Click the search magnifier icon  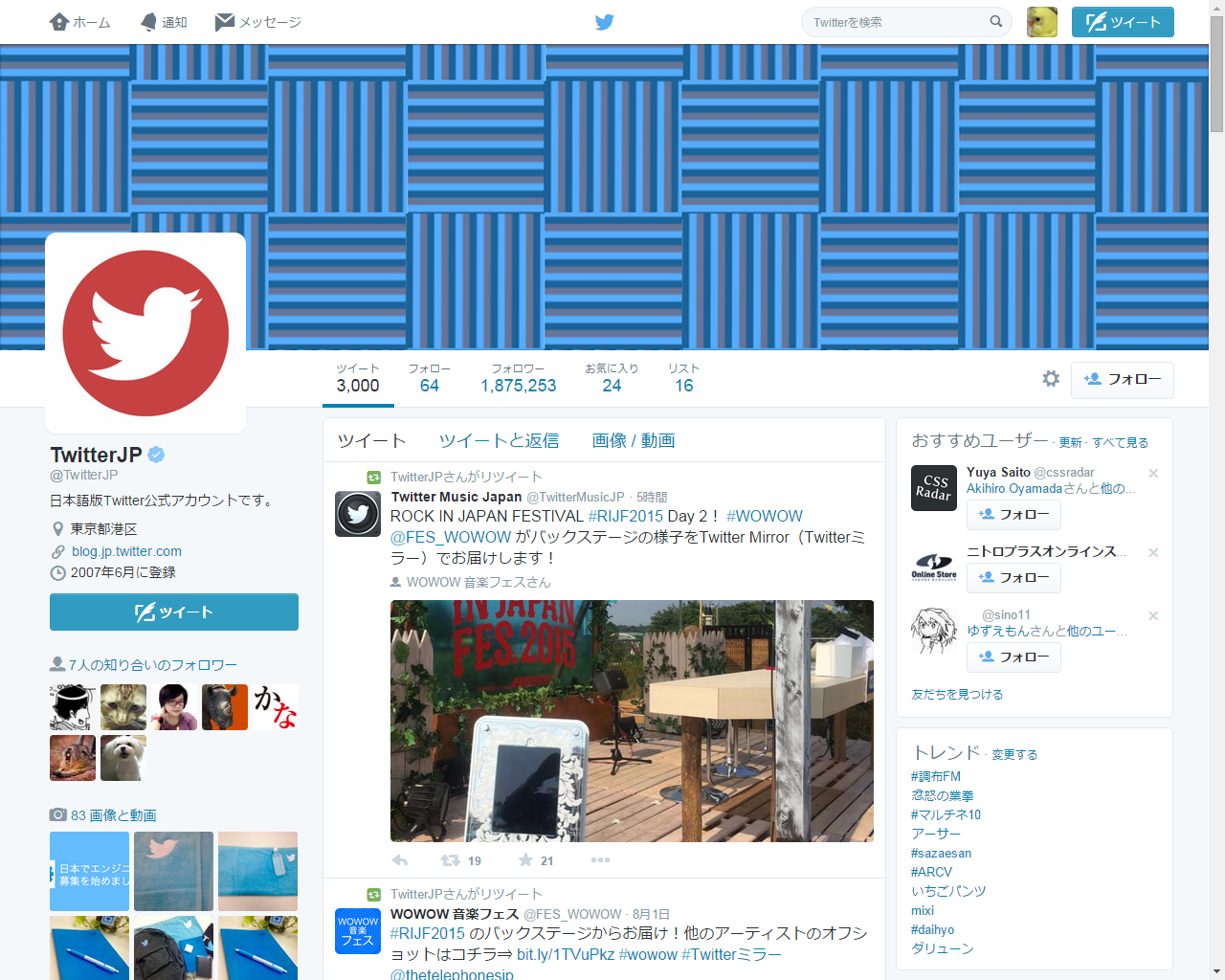click(995, 22)
